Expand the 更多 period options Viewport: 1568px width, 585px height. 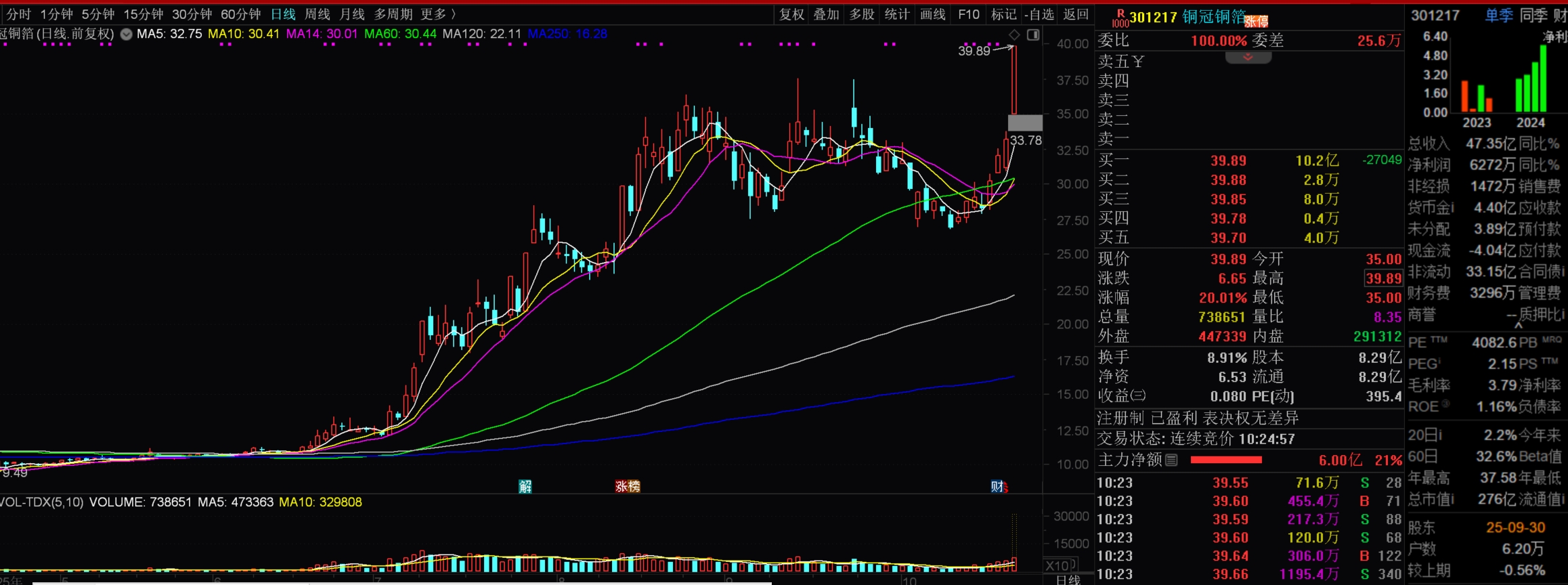coord(438,14)
